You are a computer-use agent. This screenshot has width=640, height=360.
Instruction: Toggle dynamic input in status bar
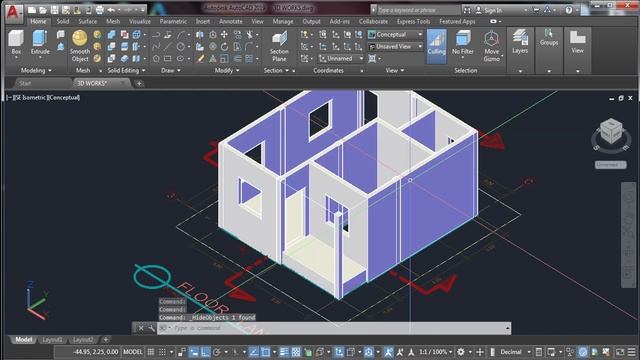(x=194, y=352)
